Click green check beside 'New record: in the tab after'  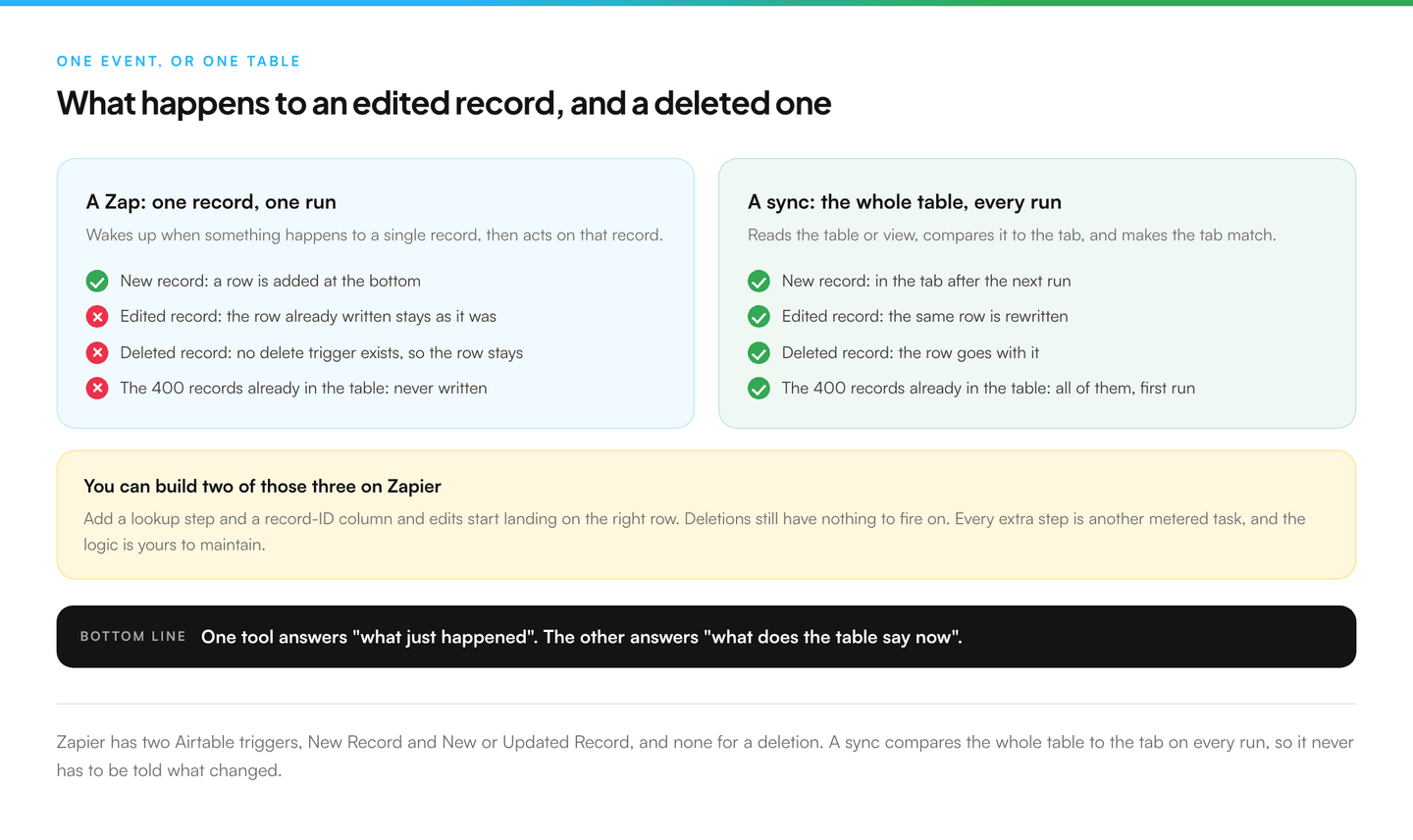click(x=759, y=282)
